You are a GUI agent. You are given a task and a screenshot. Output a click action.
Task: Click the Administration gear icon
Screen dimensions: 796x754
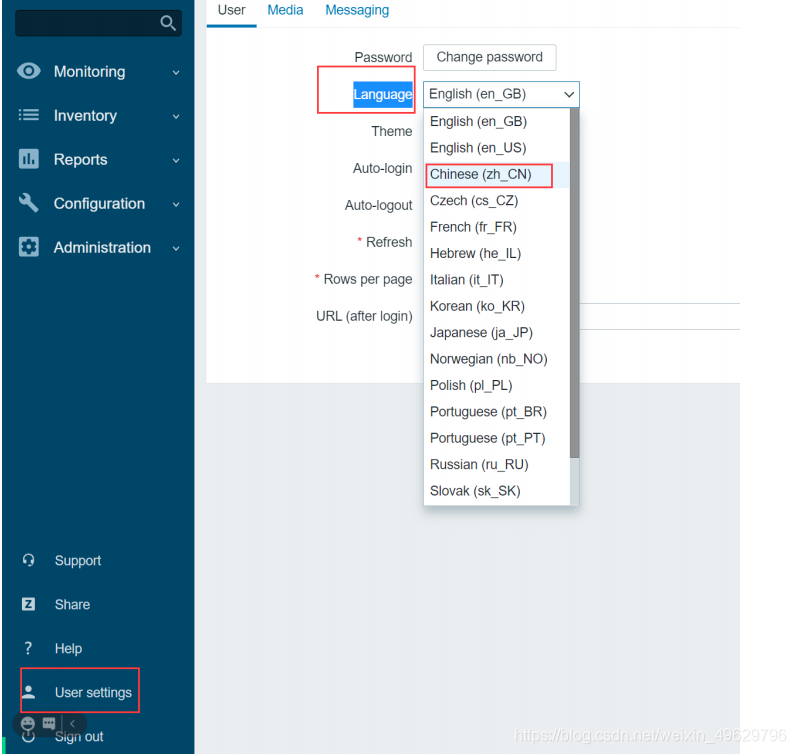point(28,247)
